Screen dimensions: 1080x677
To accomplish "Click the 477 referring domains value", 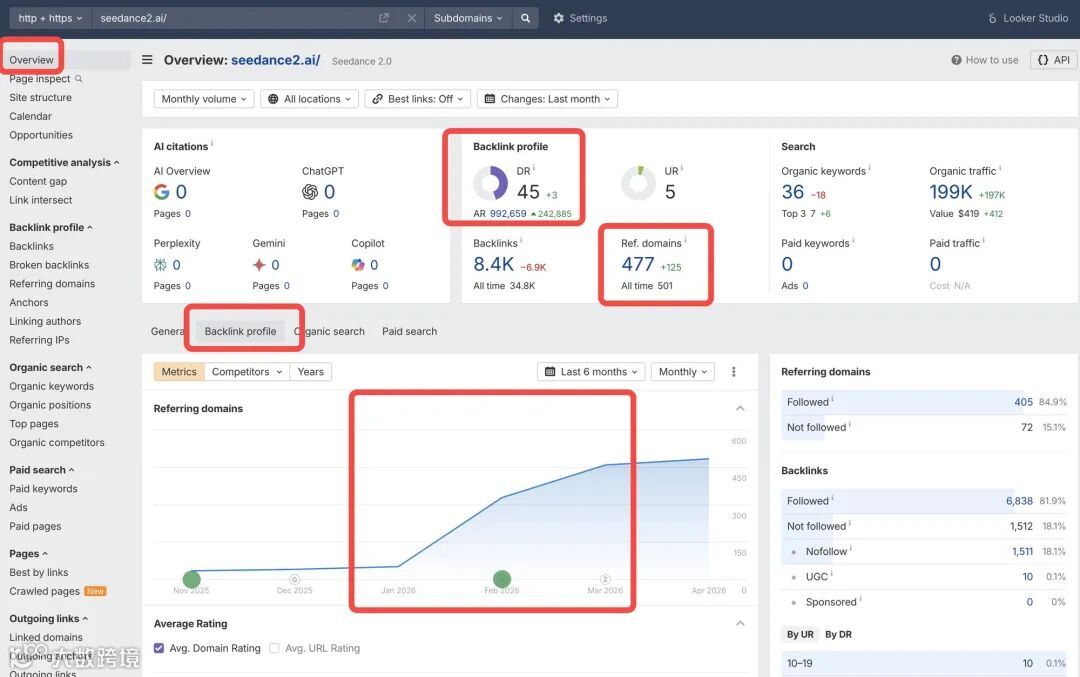I will tap(638, 264).
